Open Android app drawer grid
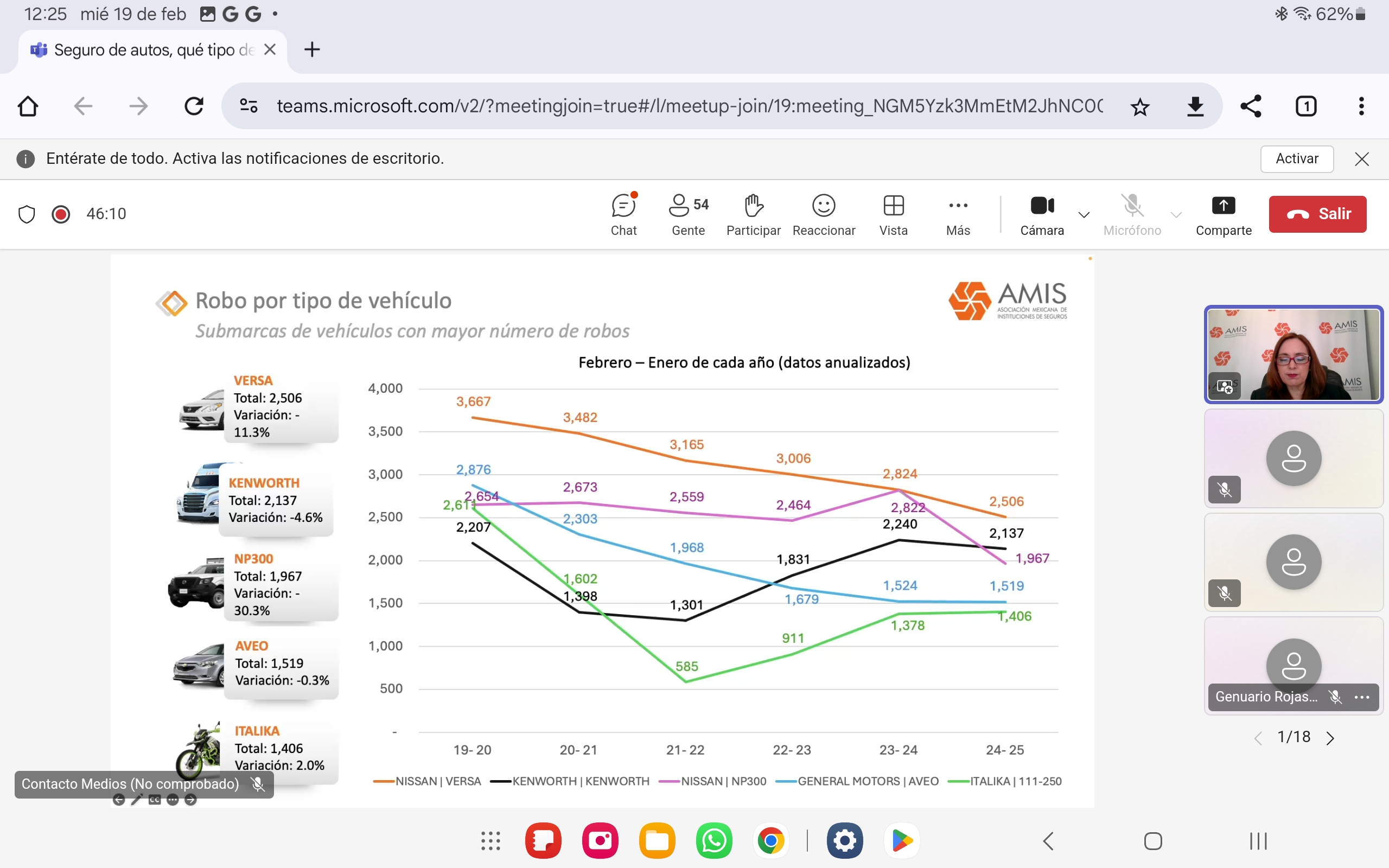Viewport: 1389px width, 868px height. (490, 841)
